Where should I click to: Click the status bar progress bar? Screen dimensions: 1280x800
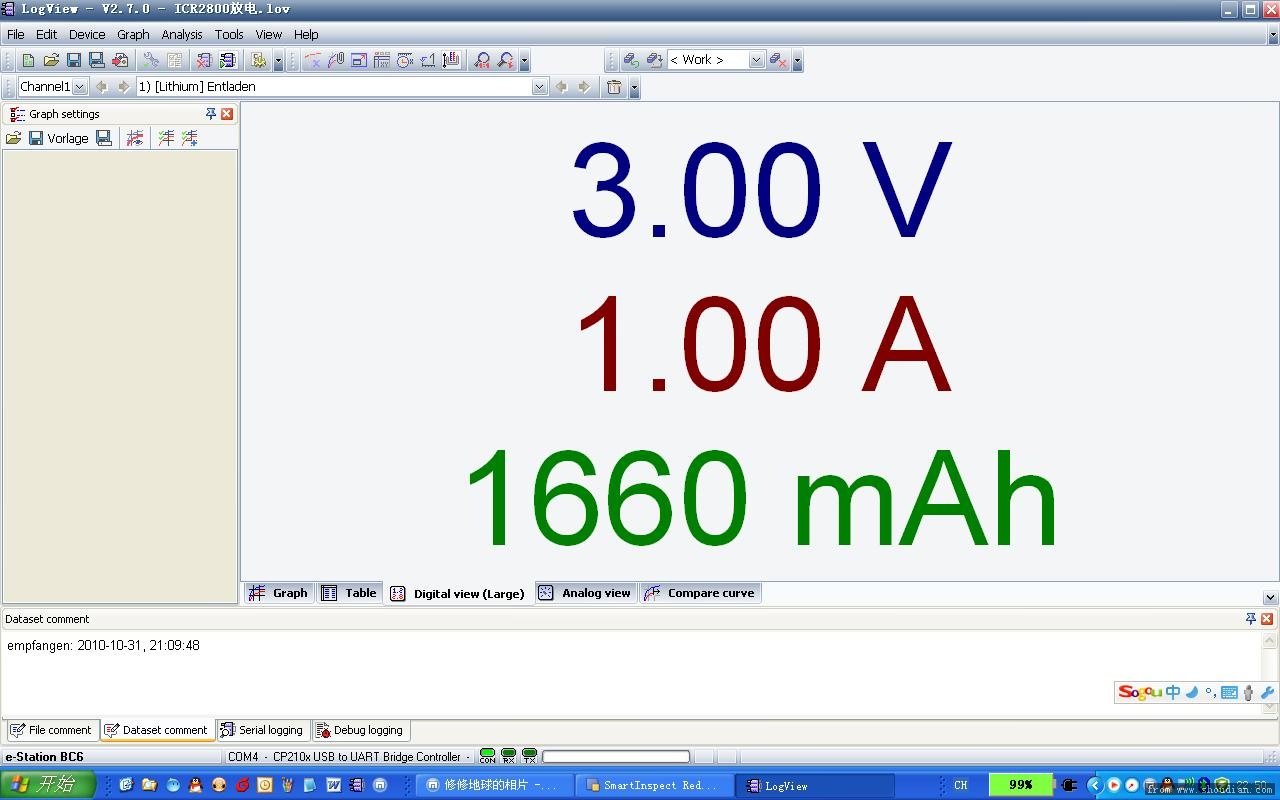pos(616,757)
